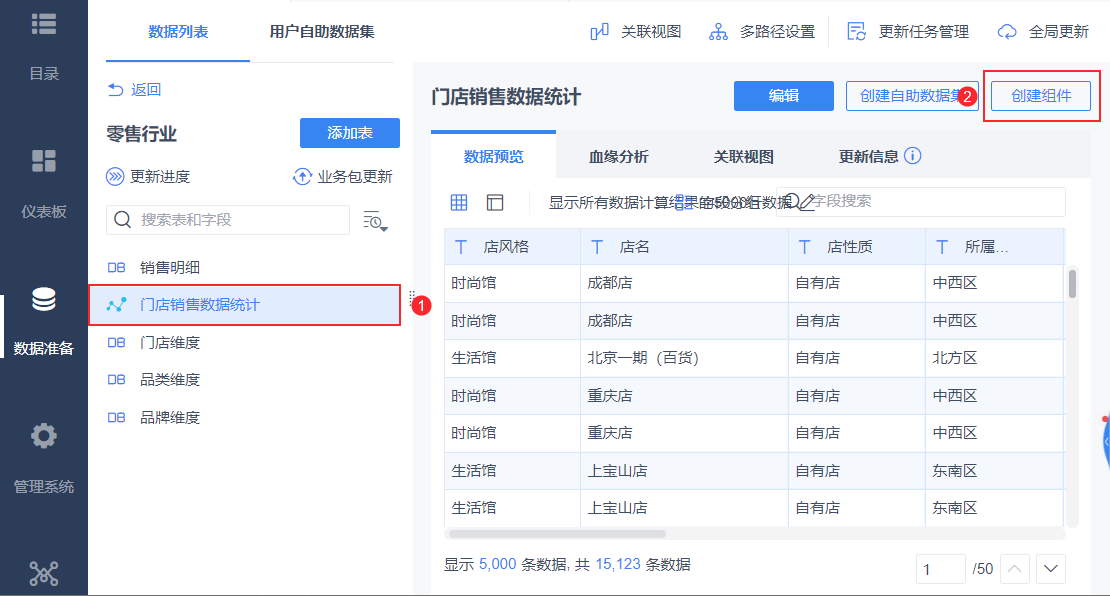Go to the next page arrow
The image size is (1110, 596).
(x=1051, y=568)
